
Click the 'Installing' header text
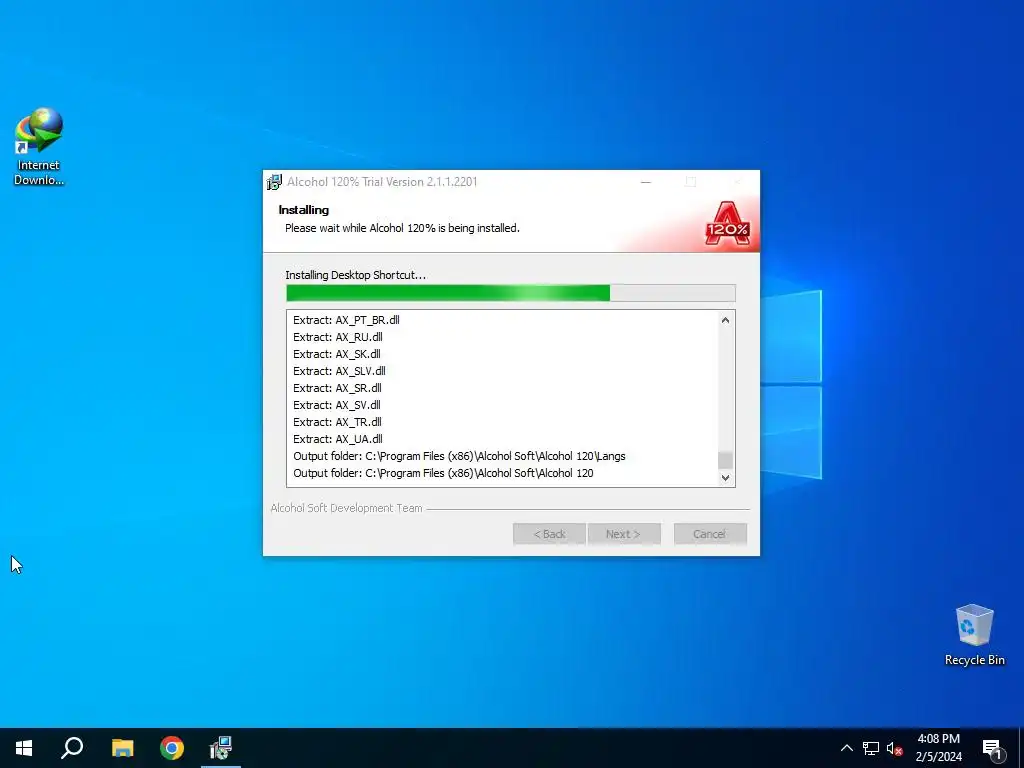(304, 210)
